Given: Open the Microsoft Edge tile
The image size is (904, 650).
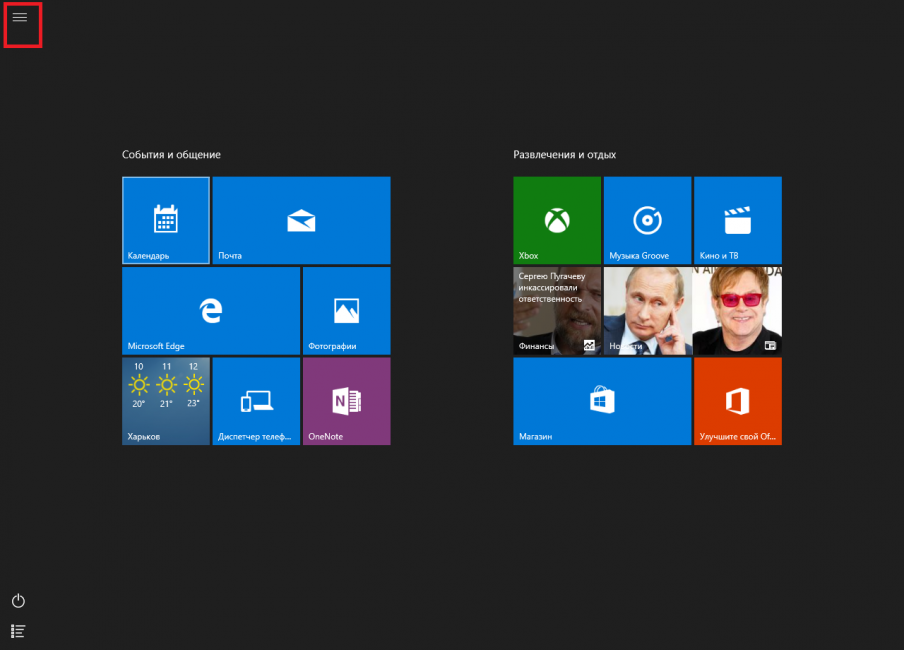Looking at the screenshot, I should pos(211,311).
